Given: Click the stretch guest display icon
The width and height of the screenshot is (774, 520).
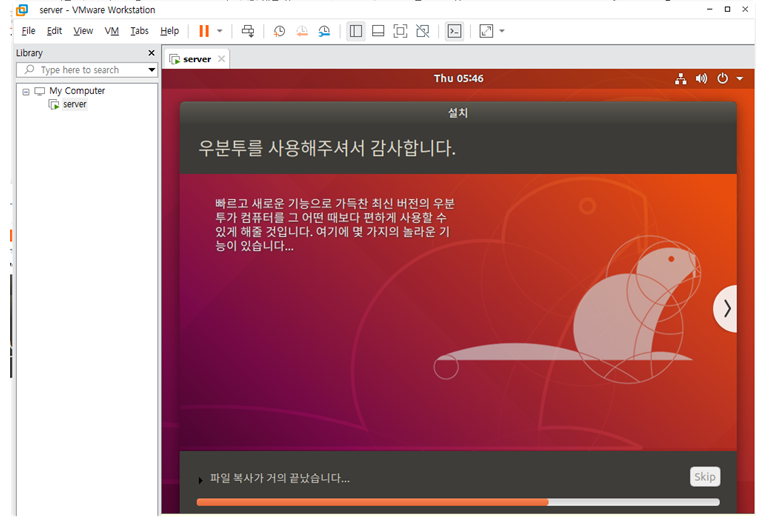Looking at the screenshot, I should [x=486, y=31].
